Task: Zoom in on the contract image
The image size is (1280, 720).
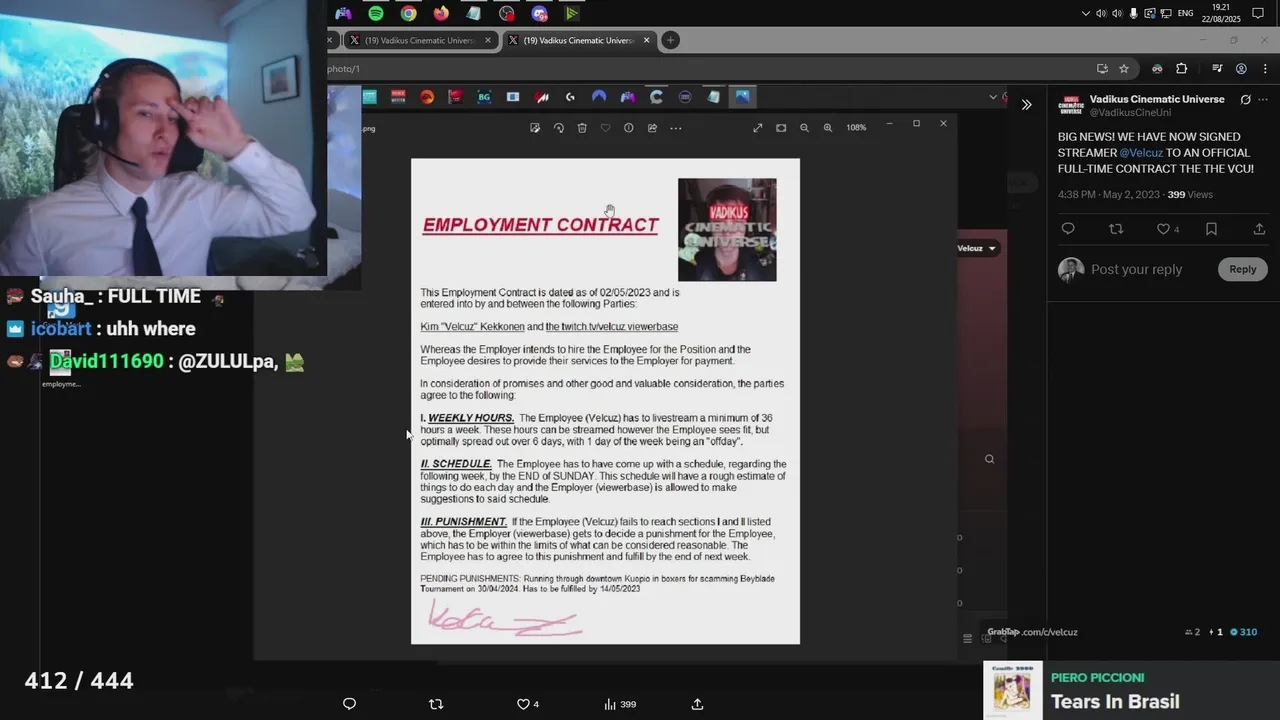Action: [x=828, y=128]
